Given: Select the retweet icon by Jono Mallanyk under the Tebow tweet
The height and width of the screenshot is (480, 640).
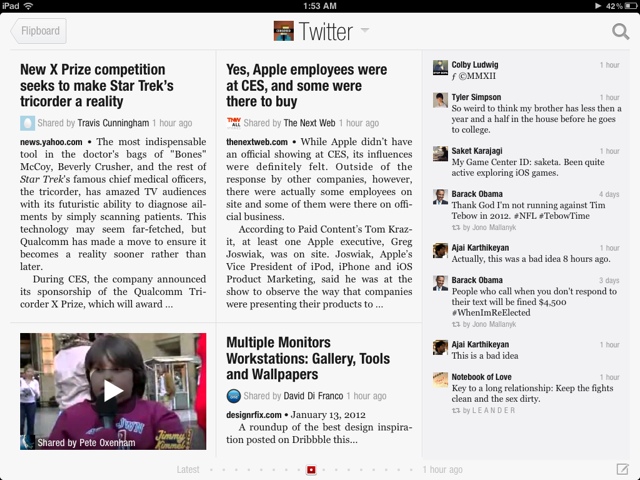Looking at the screenshot, I should coord(456,227).
